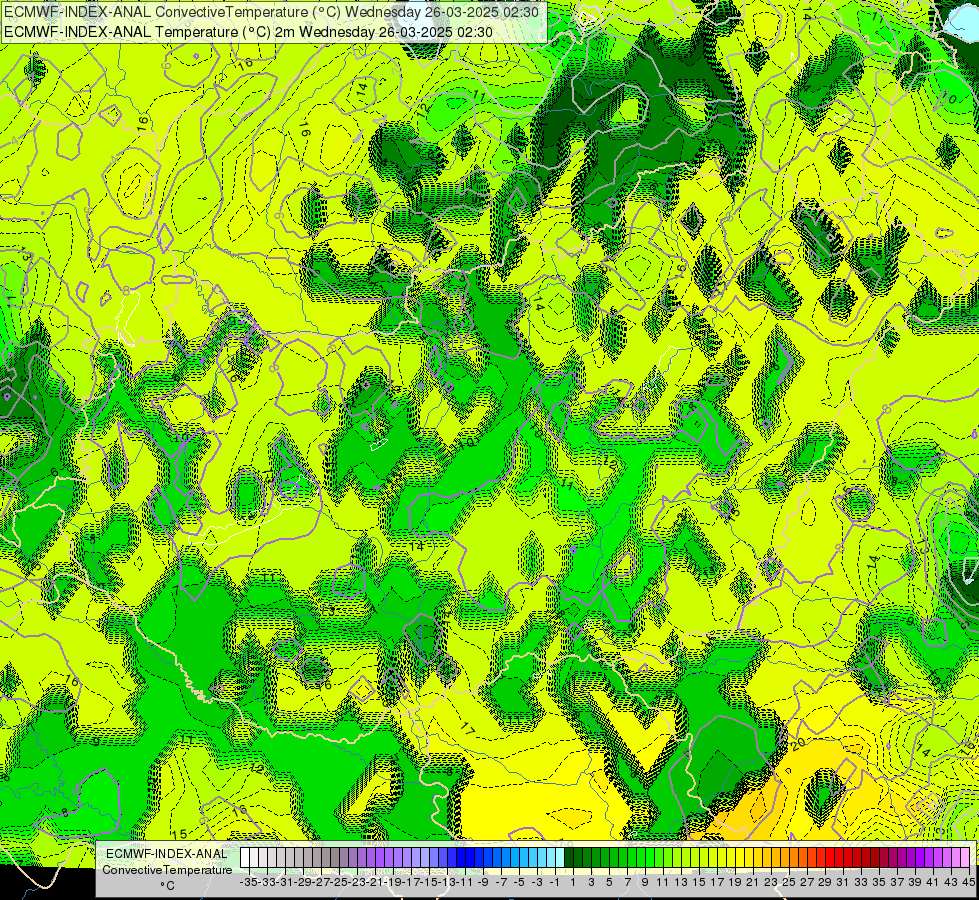979x900 pixels.
Task: Click the legend tick label 45
Action: [968, 882]
